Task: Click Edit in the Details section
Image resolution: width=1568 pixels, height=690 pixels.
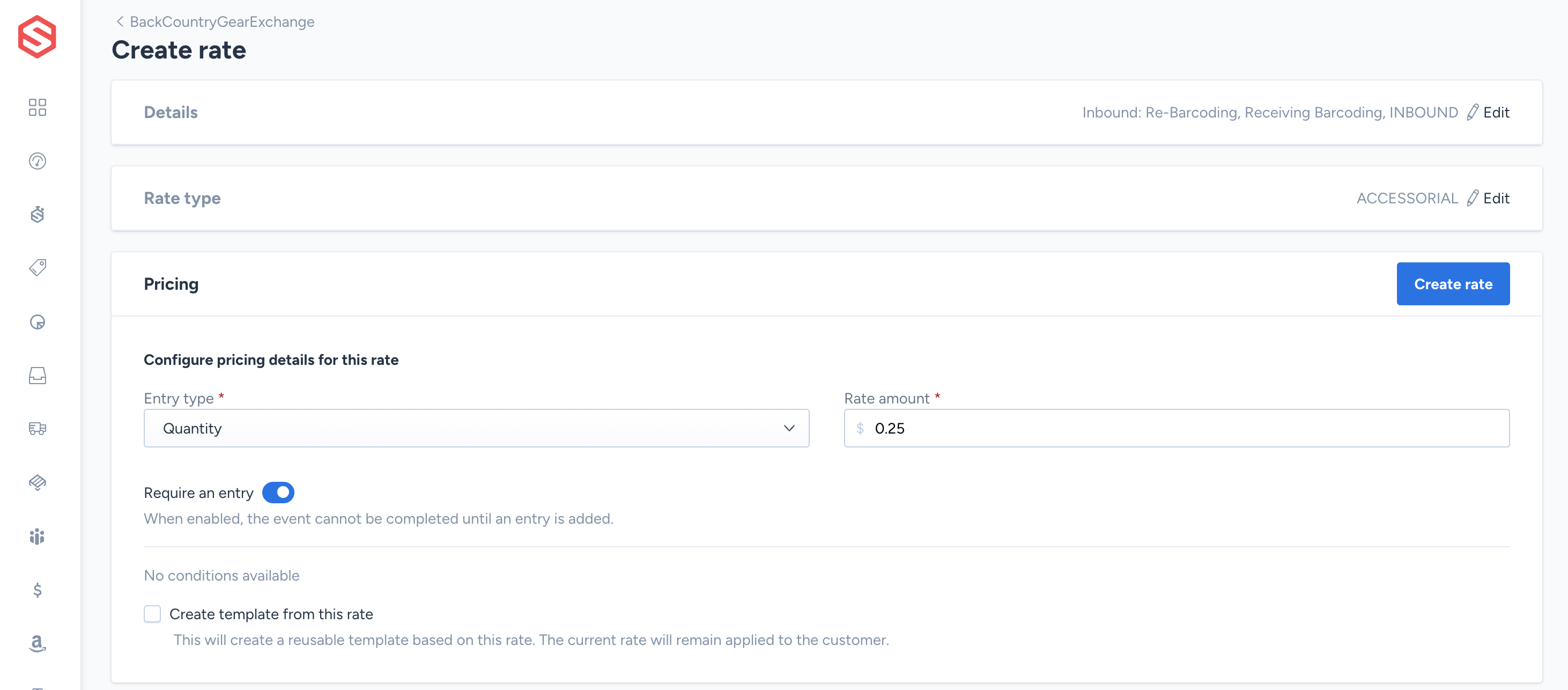Action: [1496, 113]
